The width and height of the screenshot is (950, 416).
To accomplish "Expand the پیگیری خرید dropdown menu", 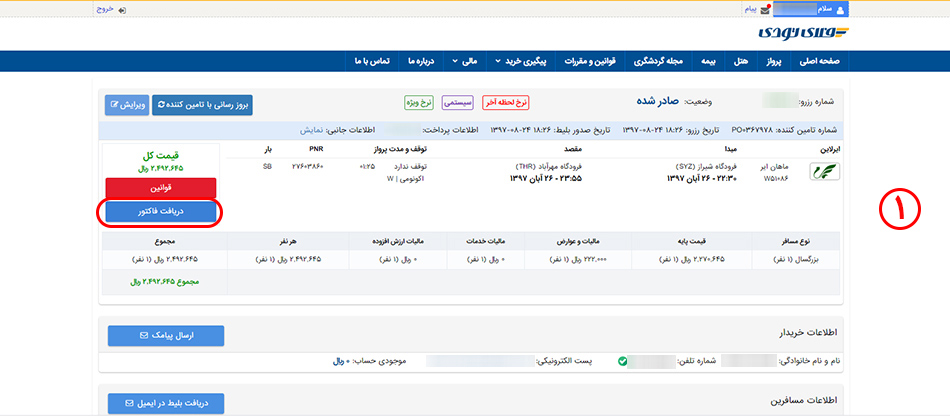I will 521,61.
